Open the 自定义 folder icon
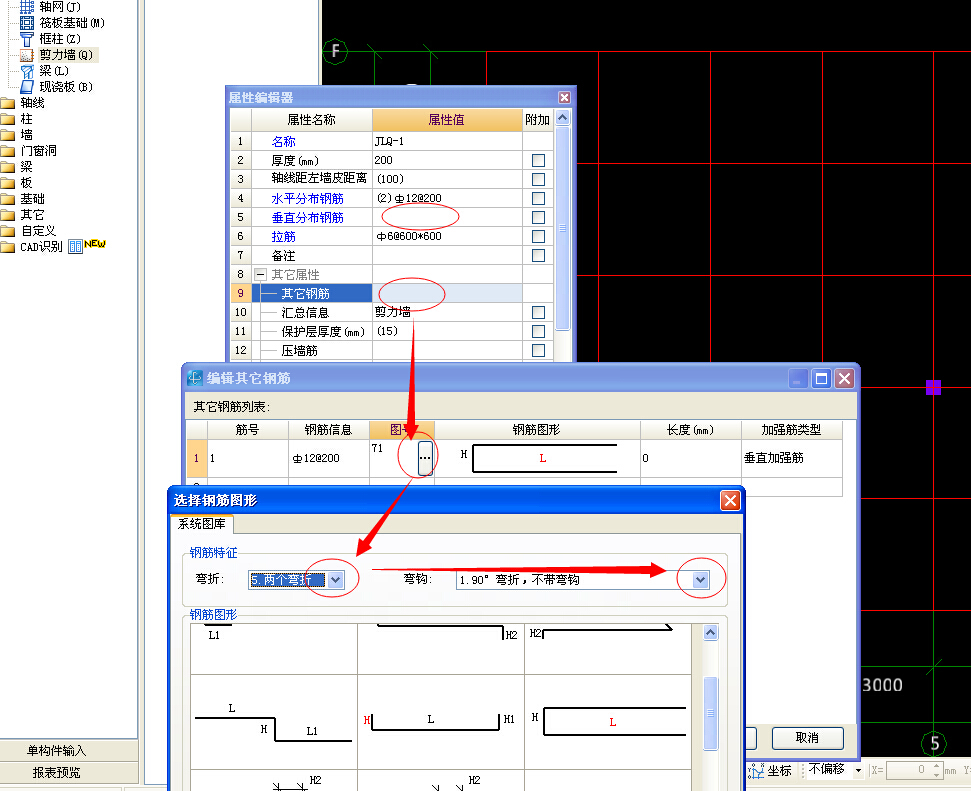971x791 pixels. click(x=8, y=232)
